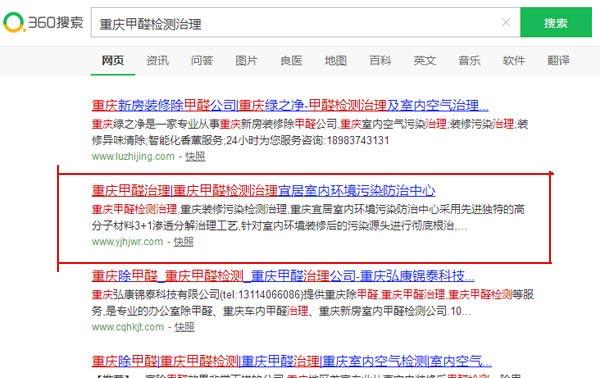This screenshot has height=378, width=600.
Task: Open the 问答 tab
Action: tap(202, 60)
